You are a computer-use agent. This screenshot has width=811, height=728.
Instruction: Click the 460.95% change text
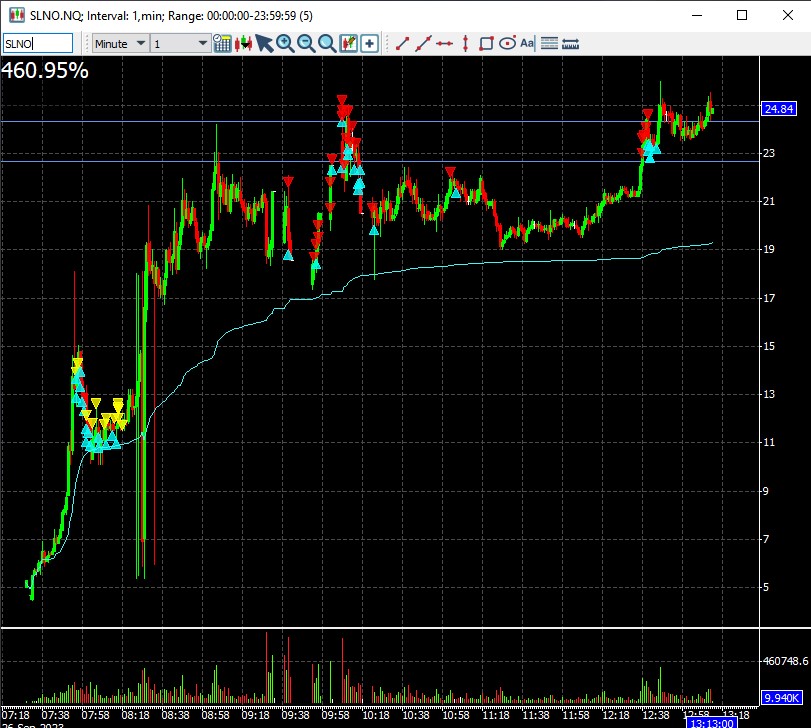pyautogui.click(x=45, y=70)
